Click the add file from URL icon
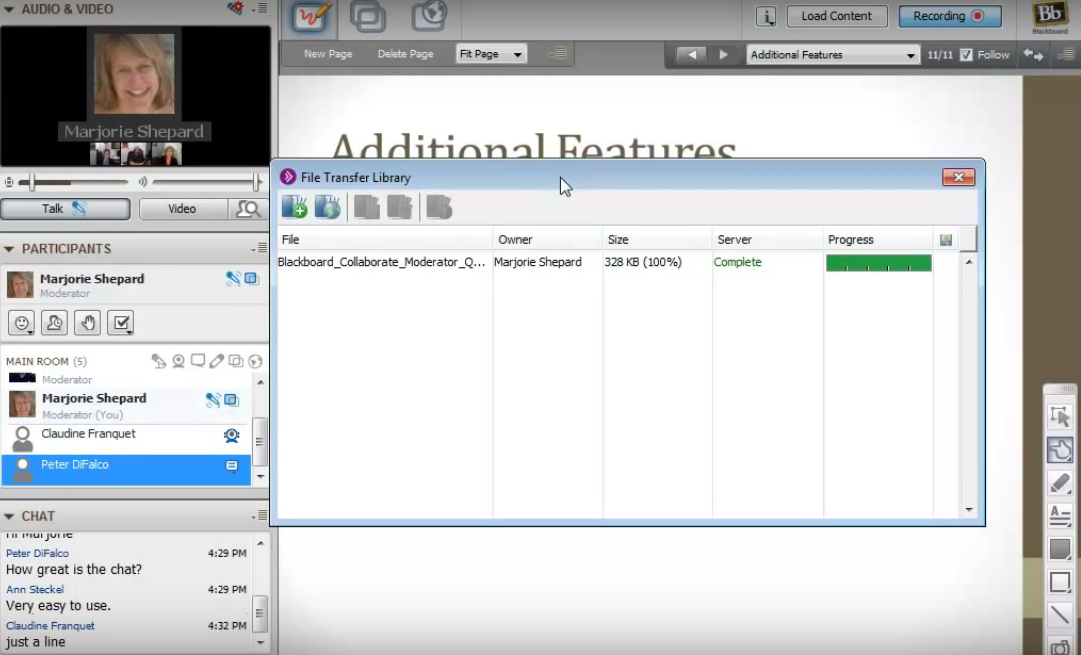The width and height of the screenshot is (1081, 655). coord(327,207)
